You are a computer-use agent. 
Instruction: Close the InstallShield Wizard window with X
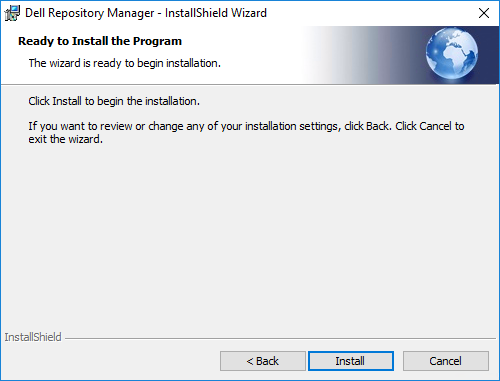484,13
